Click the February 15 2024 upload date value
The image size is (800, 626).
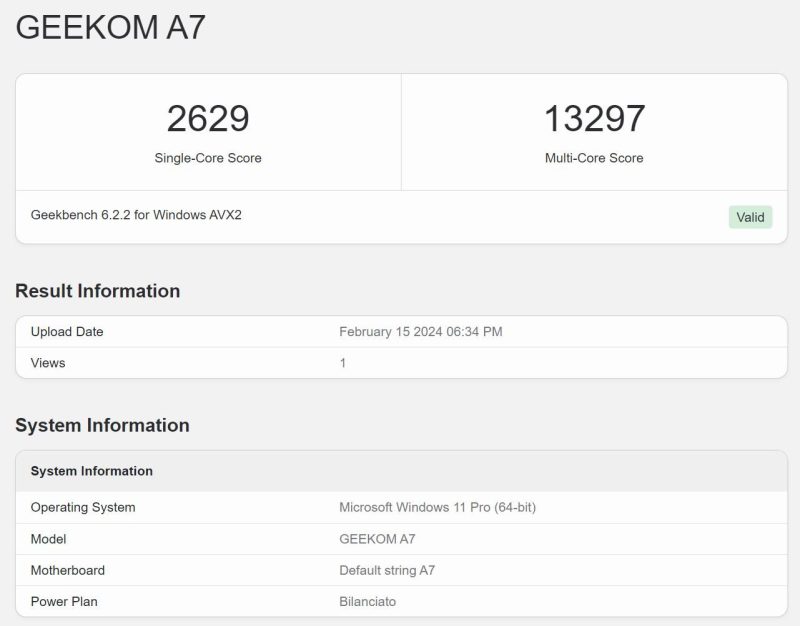click(420, 332)
